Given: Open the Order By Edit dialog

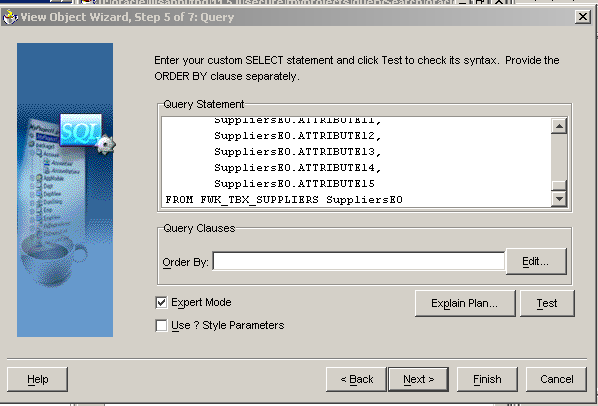Looking at the screenshot, I should [535, 262].
